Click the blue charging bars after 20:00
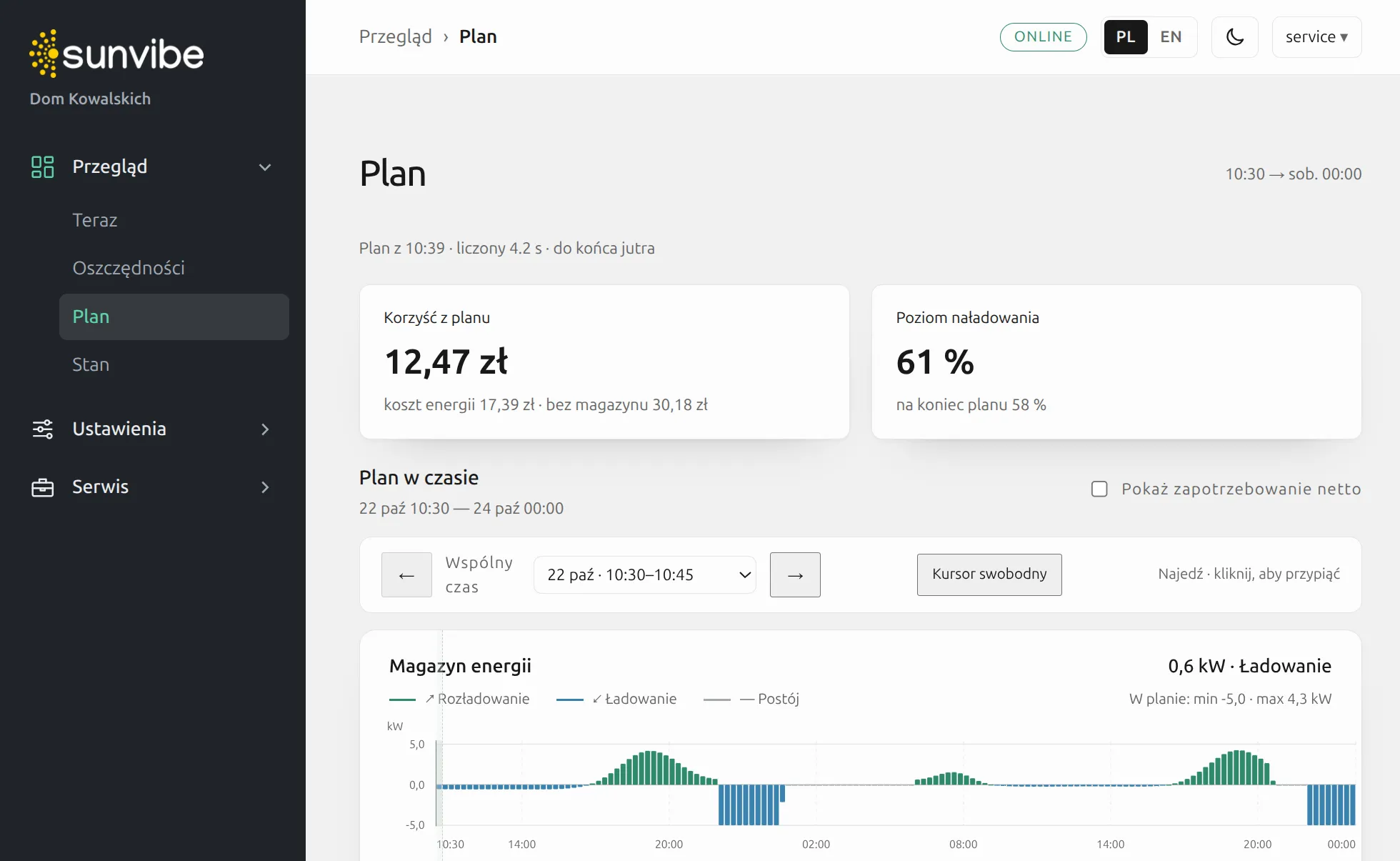 pyautogui.click(x=751, y=805)
